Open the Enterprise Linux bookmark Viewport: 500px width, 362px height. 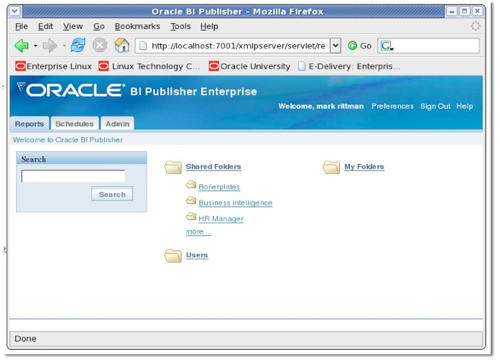click(x=53, y=66)
